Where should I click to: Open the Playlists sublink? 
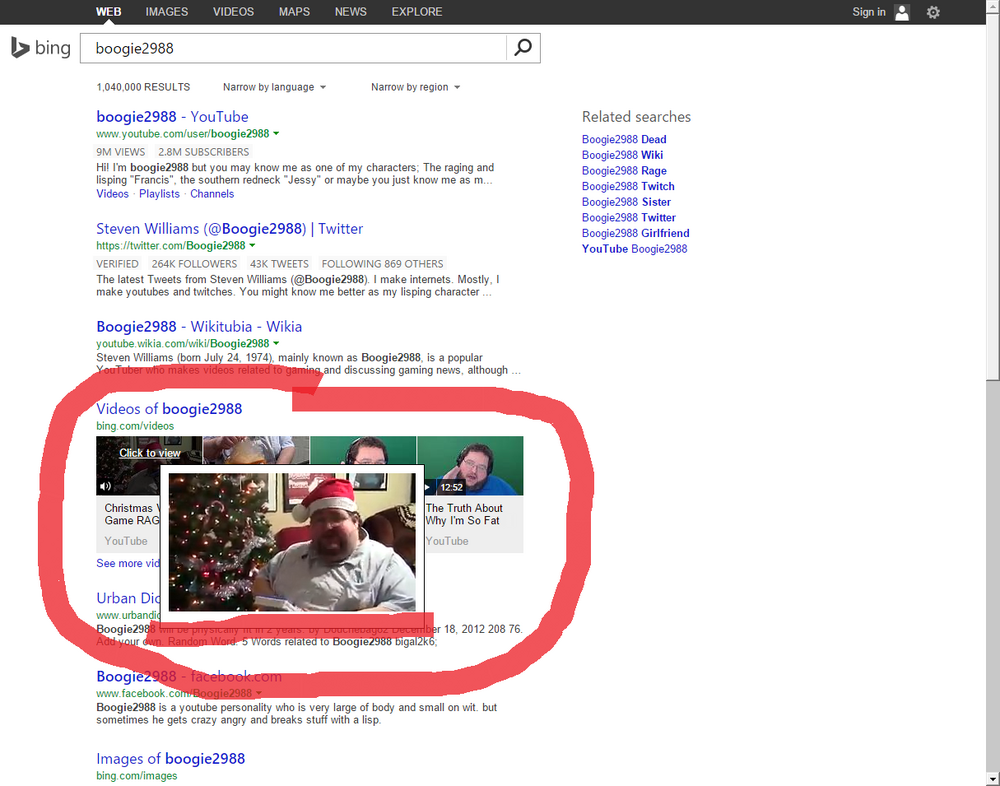click(159, 194)
